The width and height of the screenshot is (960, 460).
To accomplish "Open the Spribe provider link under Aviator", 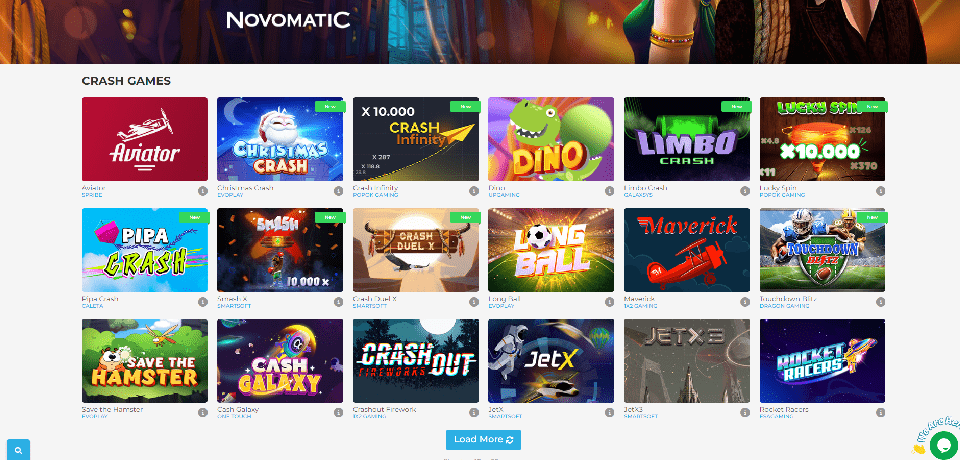I will coord(92,195).
